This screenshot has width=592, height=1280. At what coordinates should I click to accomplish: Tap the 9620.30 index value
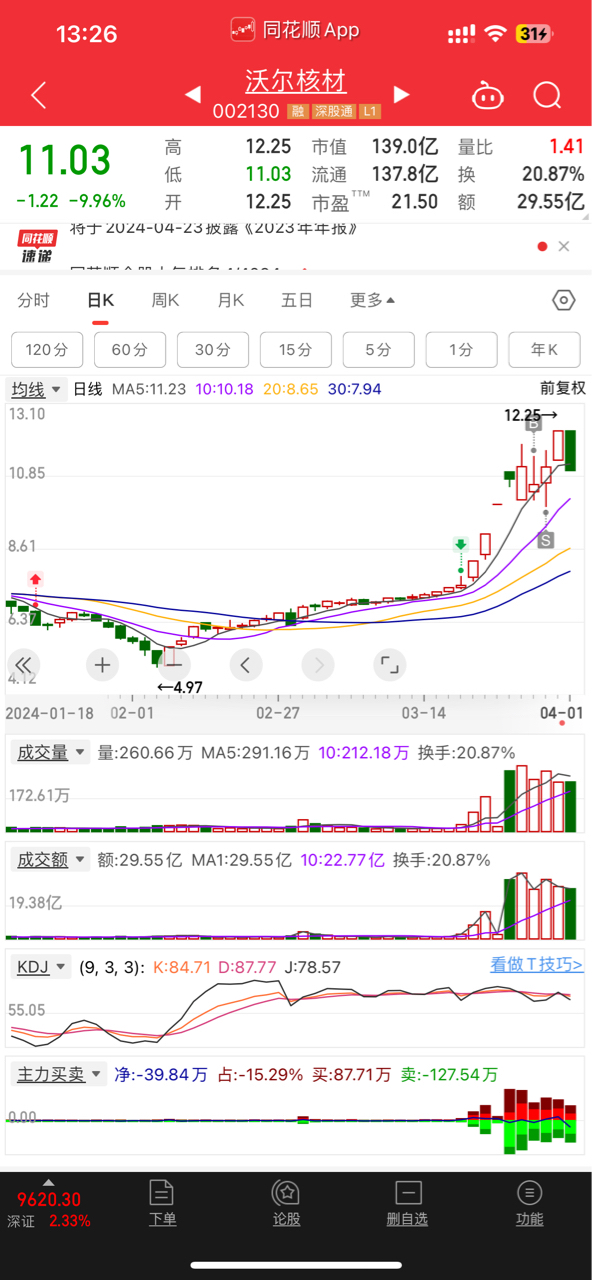click(49, 1200)
